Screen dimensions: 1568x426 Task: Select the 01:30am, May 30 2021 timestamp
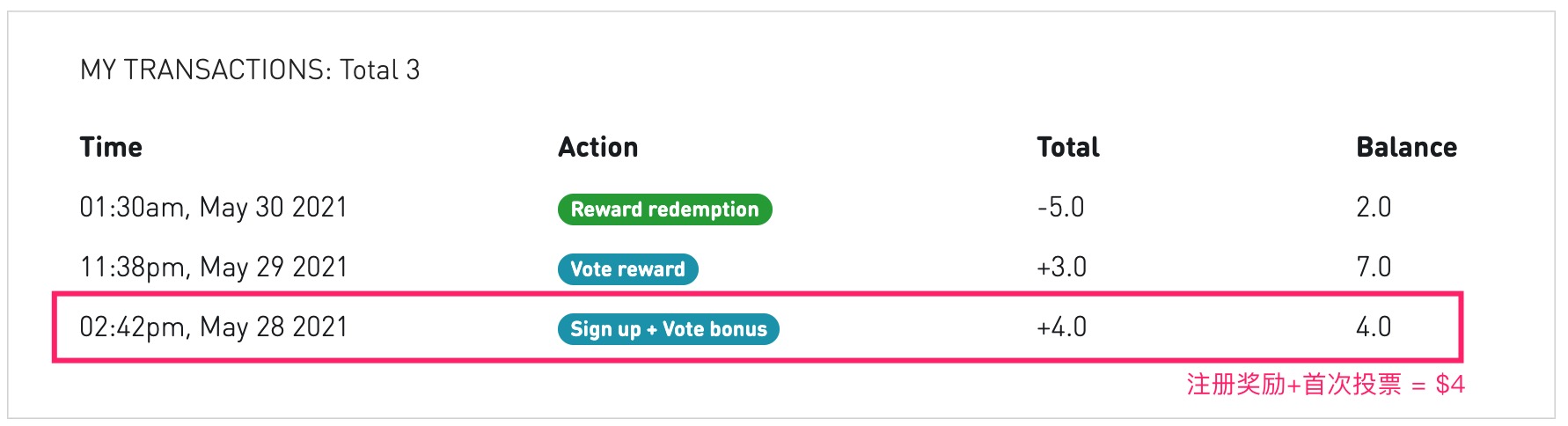pyautogui.click(x=214, y=208)
